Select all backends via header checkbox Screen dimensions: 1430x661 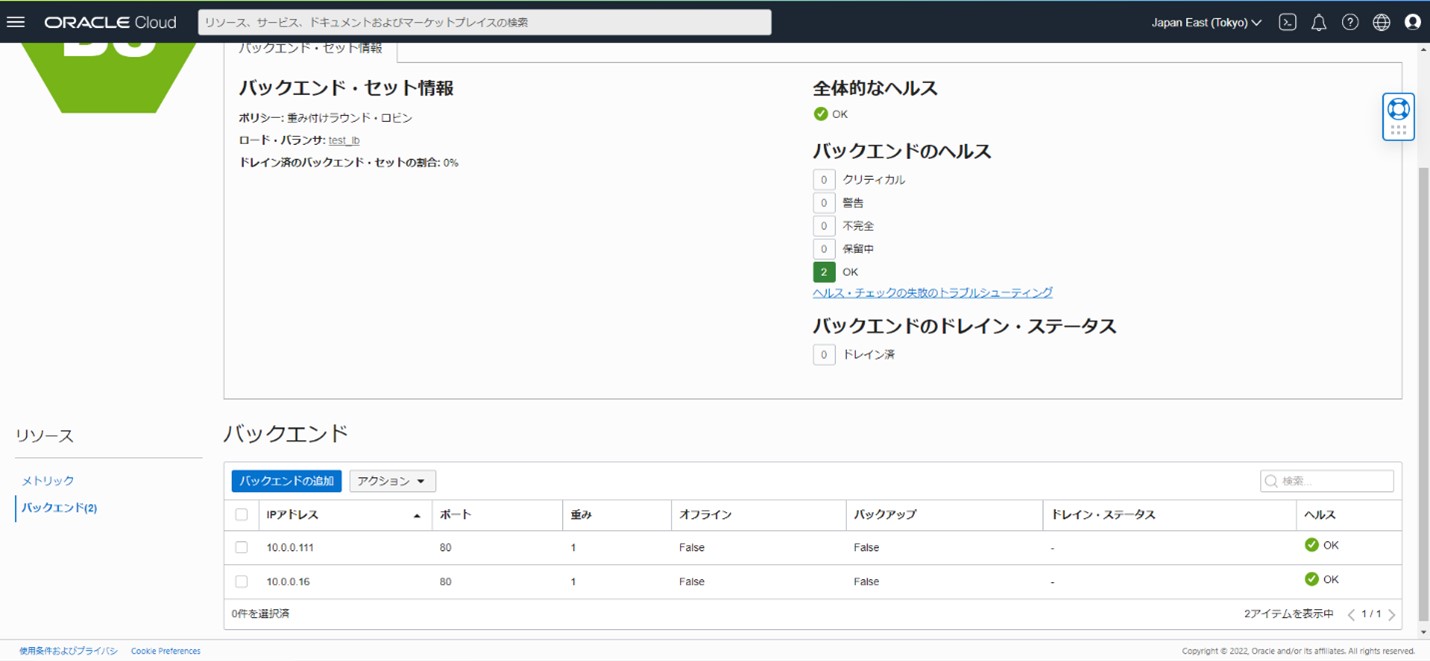[x=240, y=514]
